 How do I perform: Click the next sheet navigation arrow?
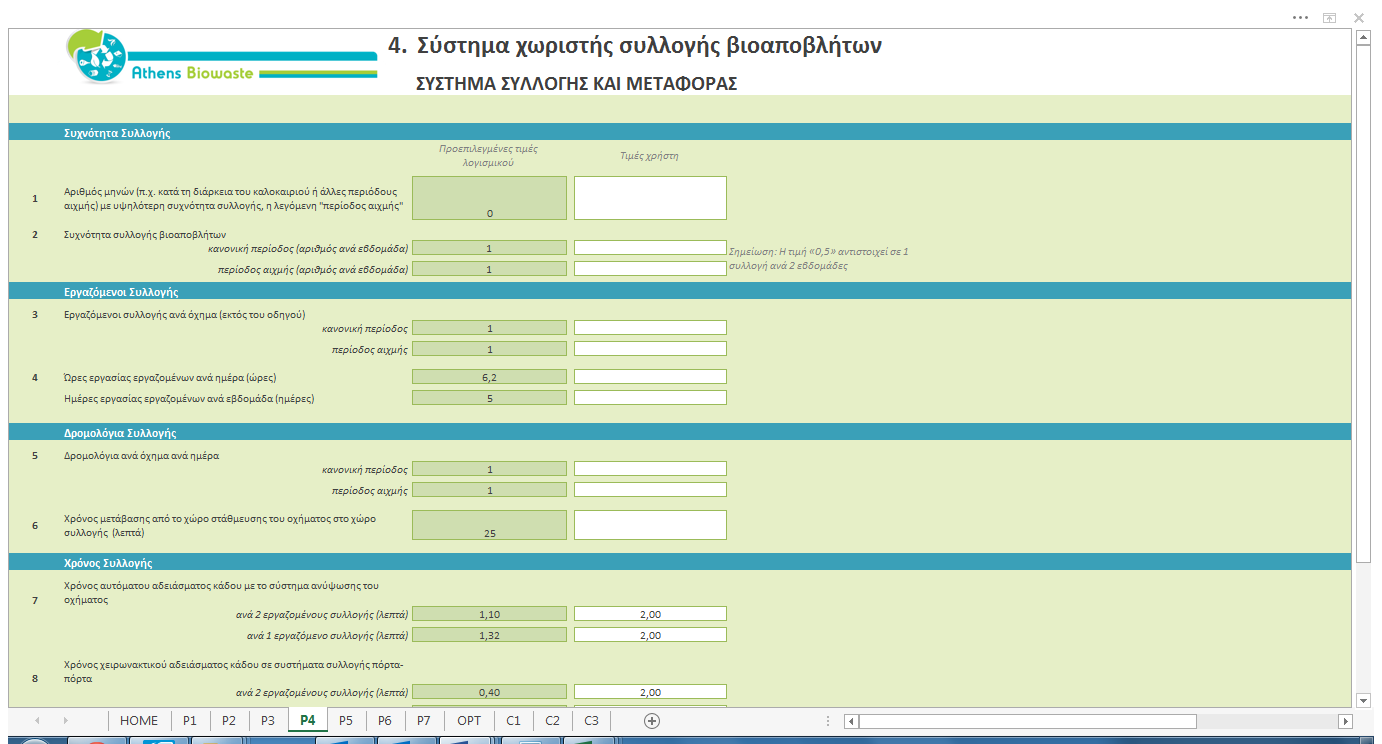pos(67,720)
